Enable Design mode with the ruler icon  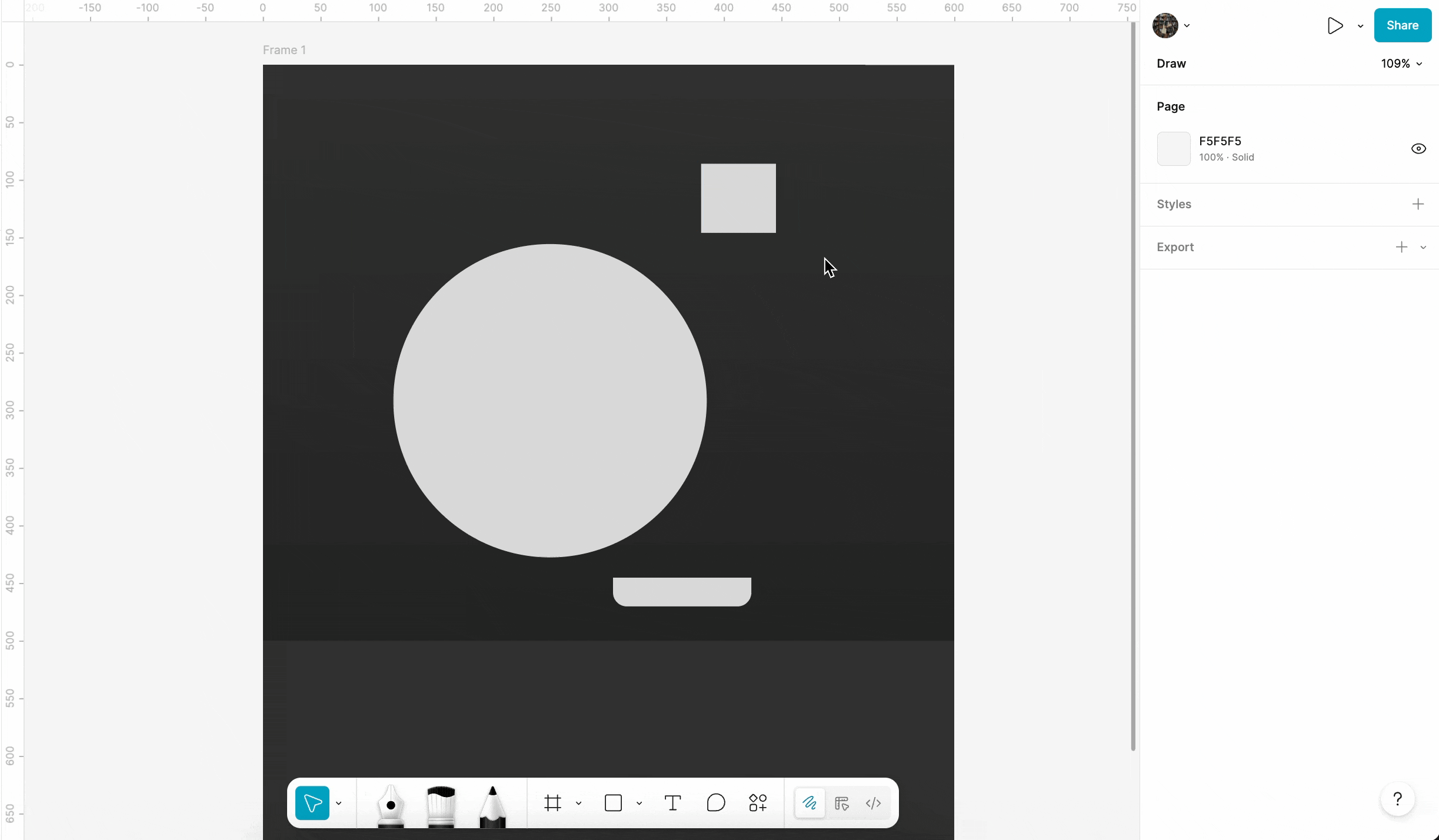(841, 804)
